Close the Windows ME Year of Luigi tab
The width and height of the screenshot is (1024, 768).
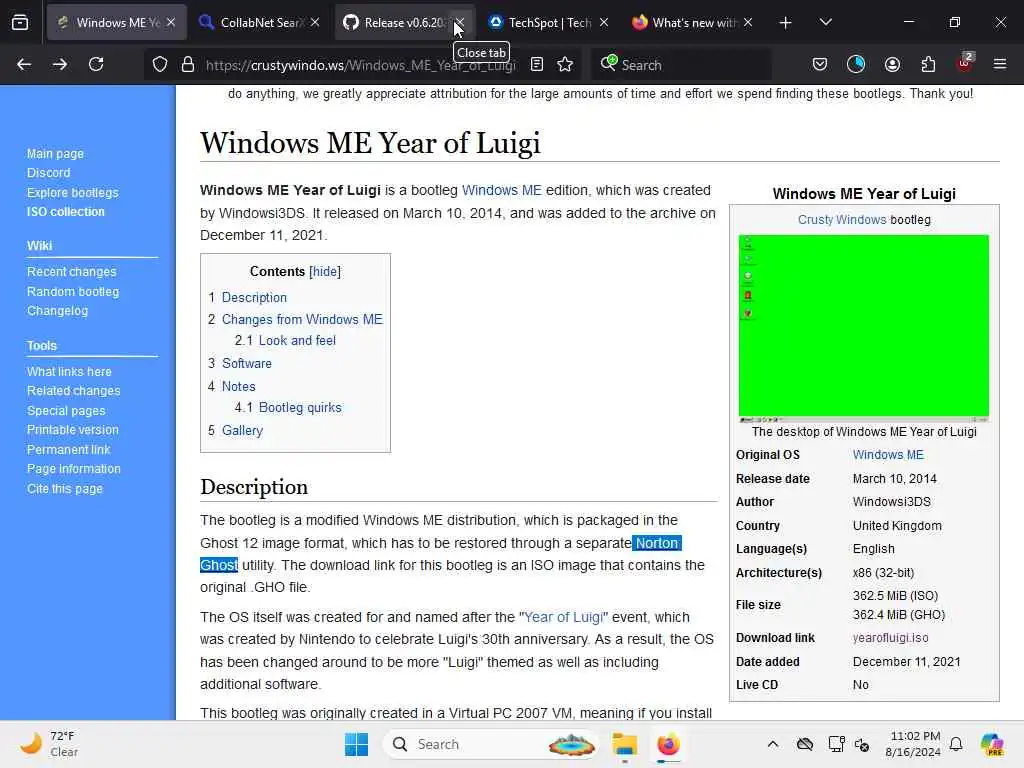click(x=170, y=22)
